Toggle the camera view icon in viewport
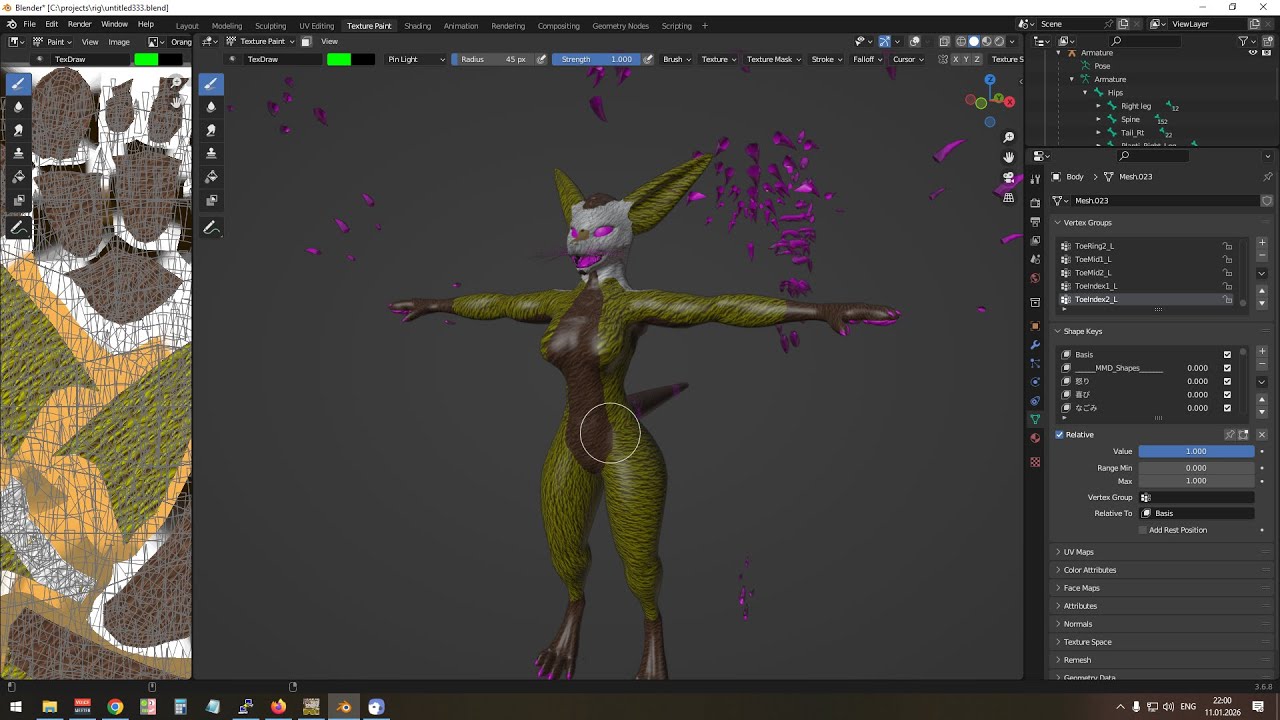 (x=1009, y=177)
